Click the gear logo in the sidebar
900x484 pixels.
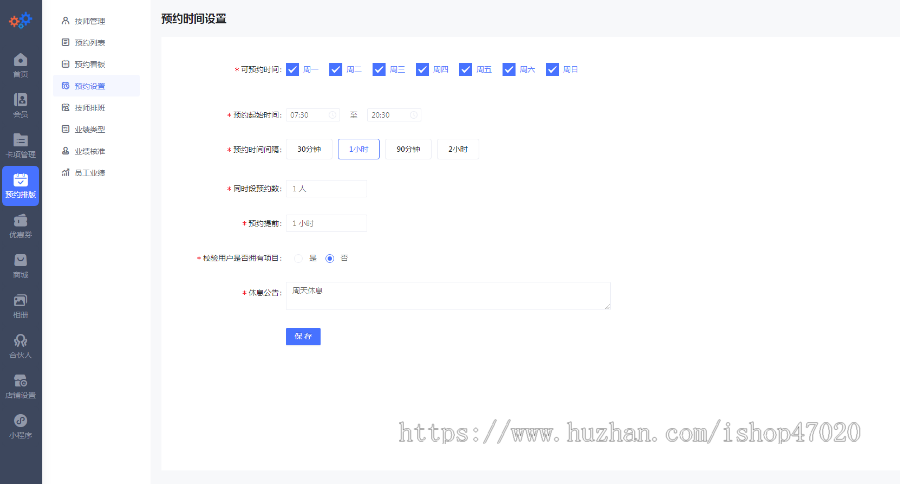tap(21, 21)
